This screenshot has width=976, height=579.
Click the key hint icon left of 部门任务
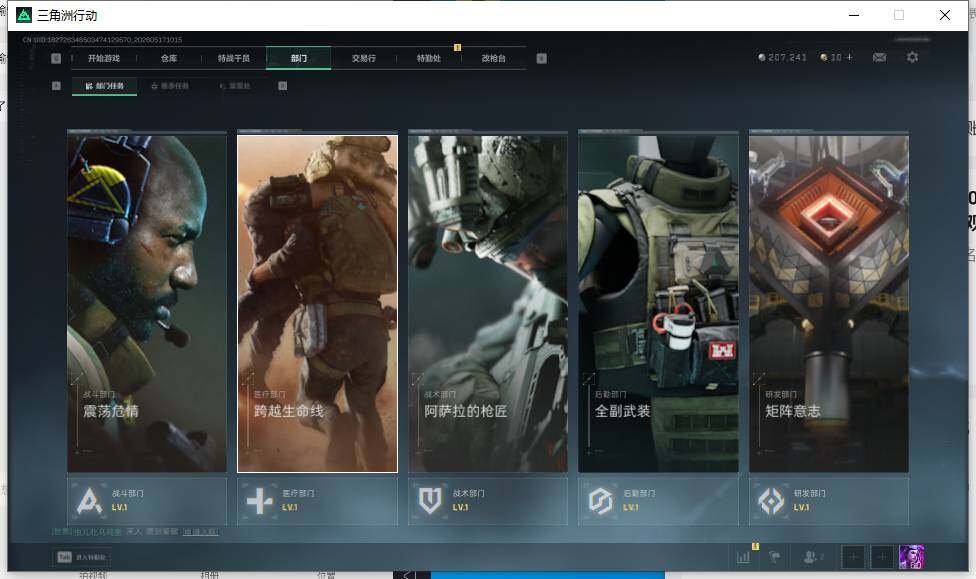56,86
